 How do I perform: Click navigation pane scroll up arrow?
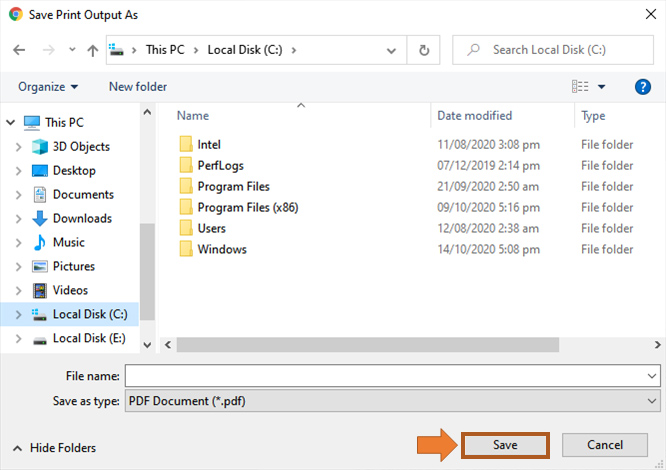coord(147,112)
